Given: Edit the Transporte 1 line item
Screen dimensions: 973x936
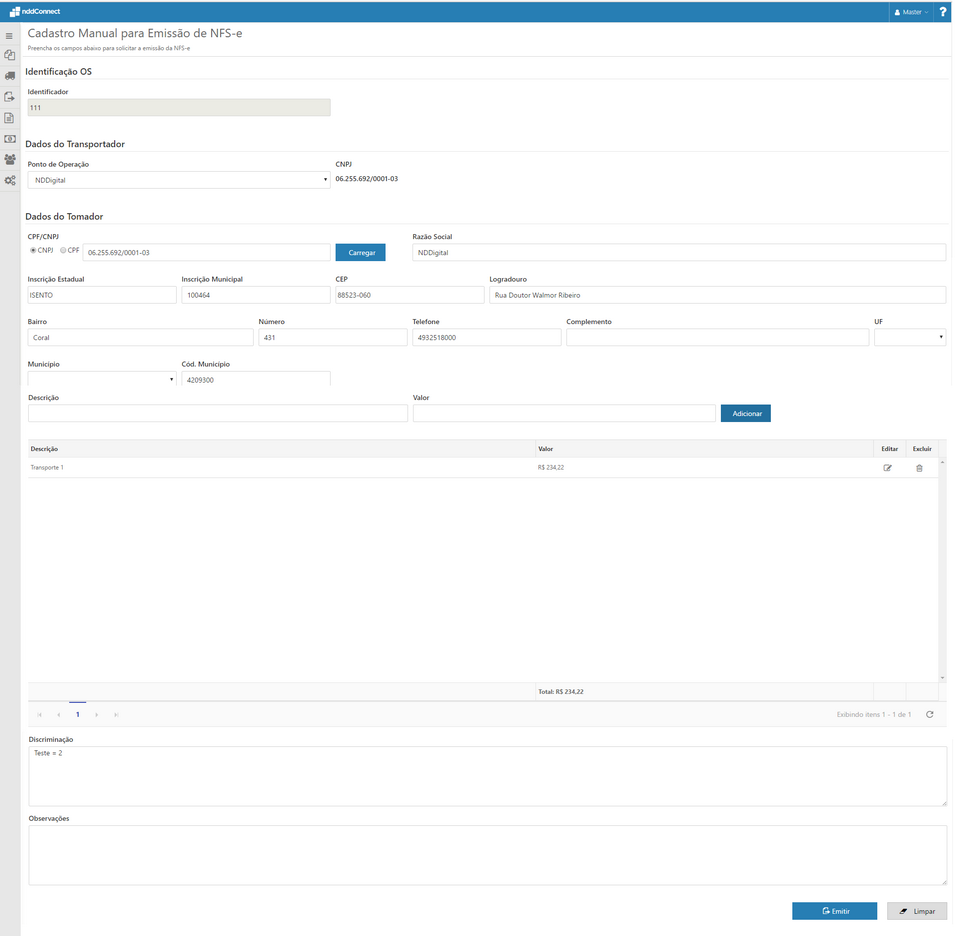Looking at the screenshot, I should [x=888, y=467].
